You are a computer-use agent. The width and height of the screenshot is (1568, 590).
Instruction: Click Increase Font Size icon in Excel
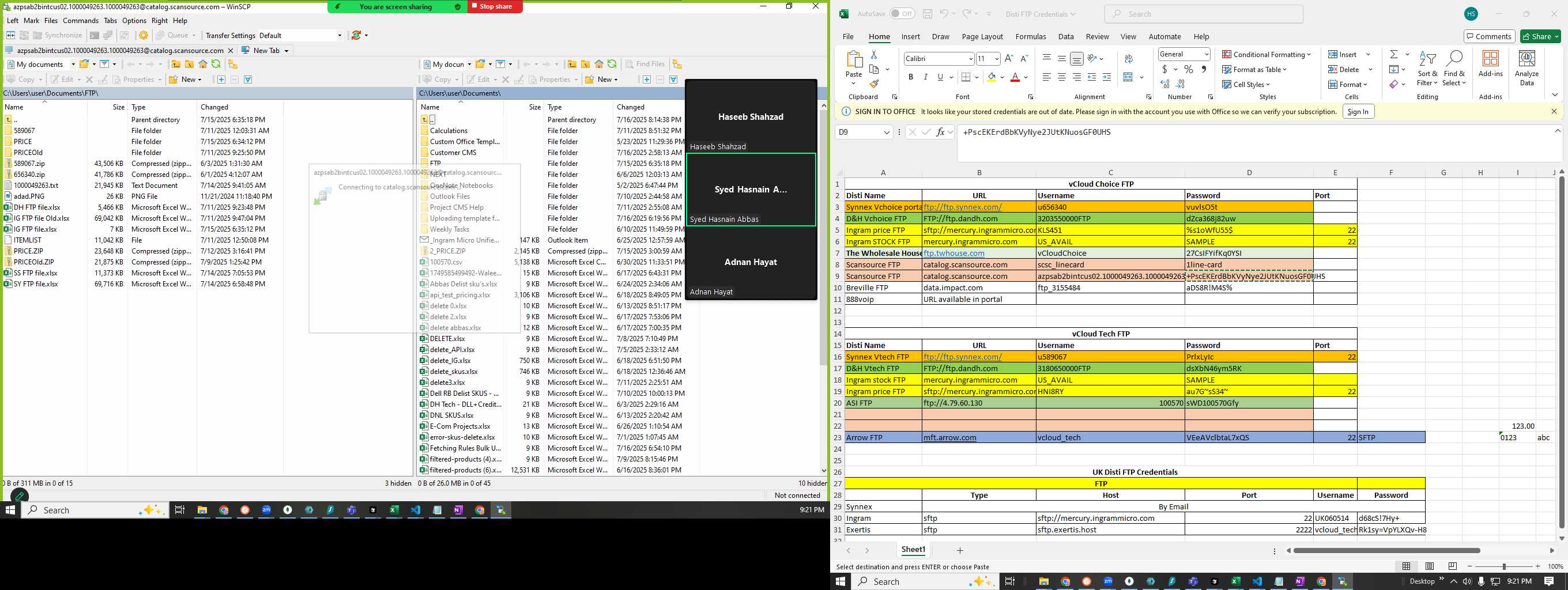pos(1009,58)
